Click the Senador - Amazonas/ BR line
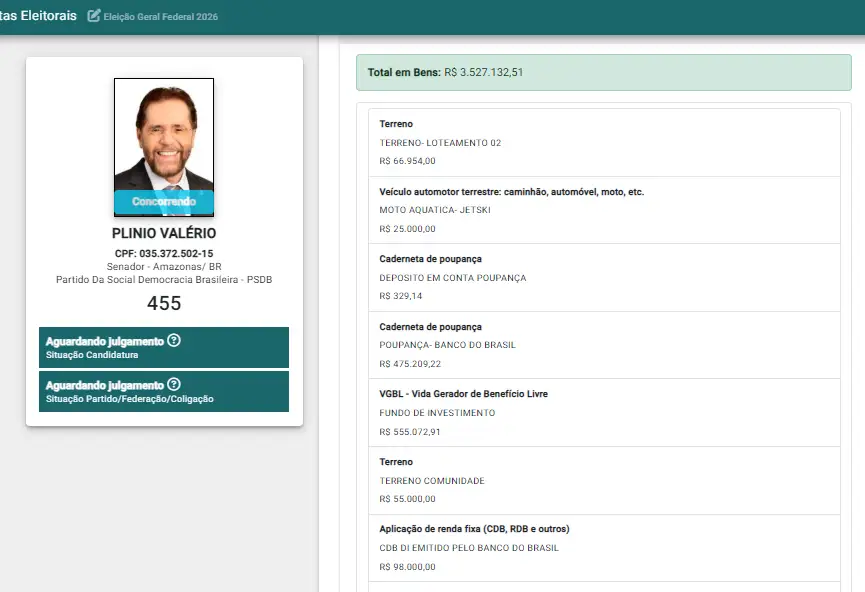Viewport: 865px width, 592px height. pyautogui.click(x=164, y=266)
